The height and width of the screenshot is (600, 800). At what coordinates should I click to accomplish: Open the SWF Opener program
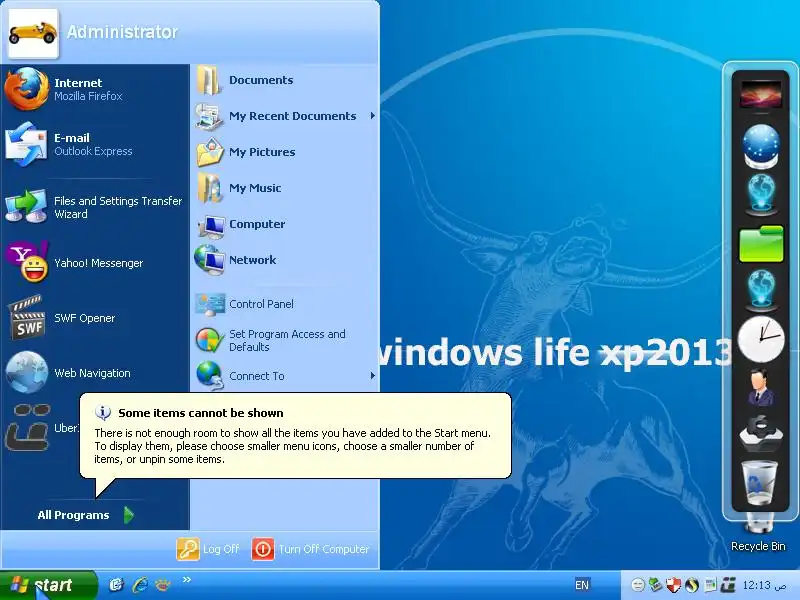pyautogui.click(x=95, y=318)
